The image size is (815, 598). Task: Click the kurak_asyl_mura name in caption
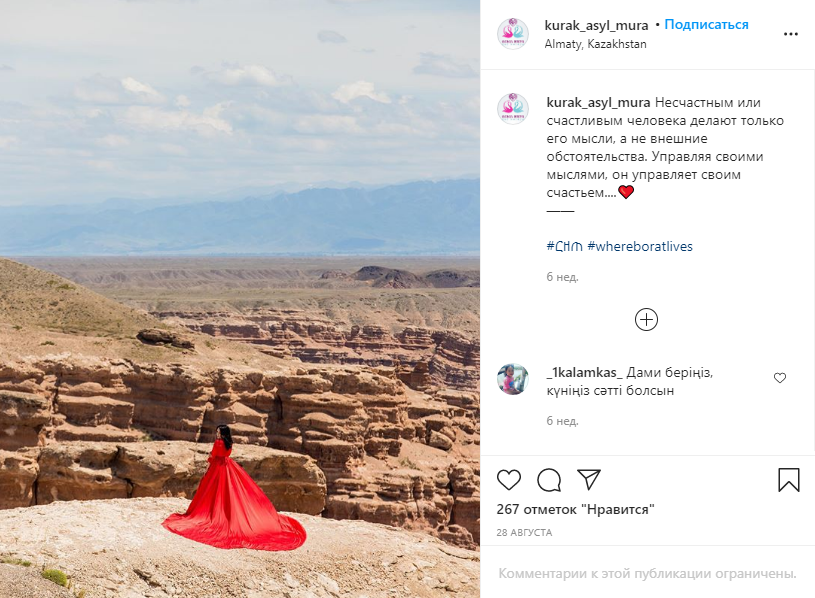point(598,103)
